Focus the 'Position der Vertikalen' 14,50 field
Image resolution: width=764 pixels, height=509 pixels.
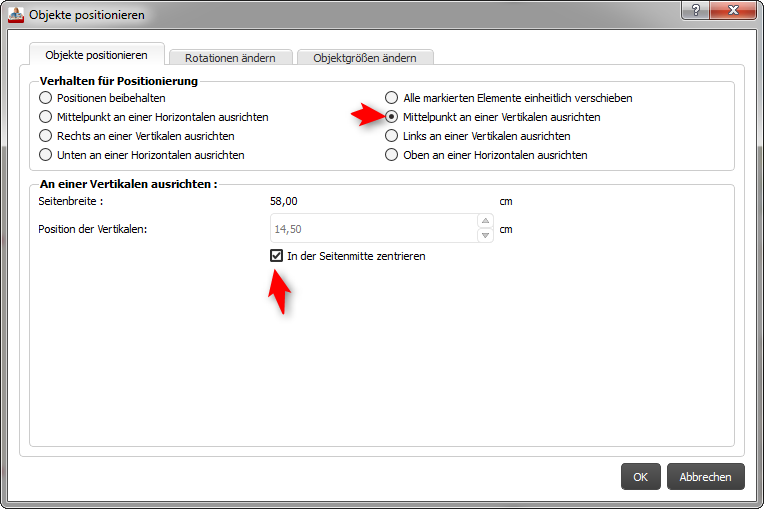pyautogui.click(x=374, y=228)
